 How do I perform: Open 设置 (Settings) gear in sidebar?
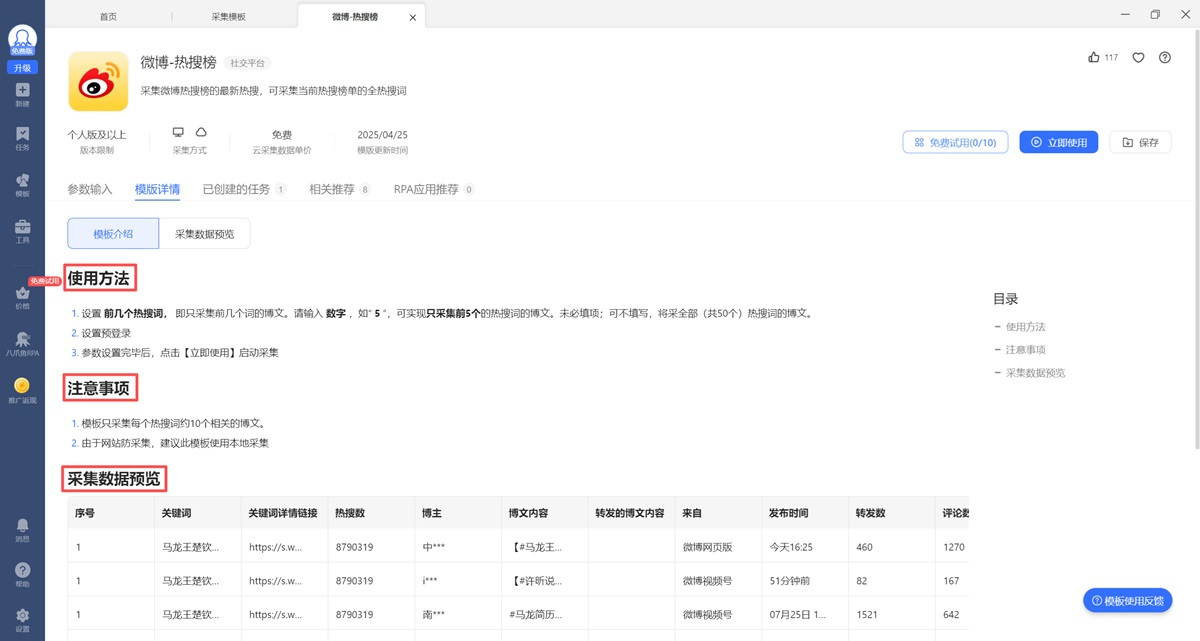22,620
